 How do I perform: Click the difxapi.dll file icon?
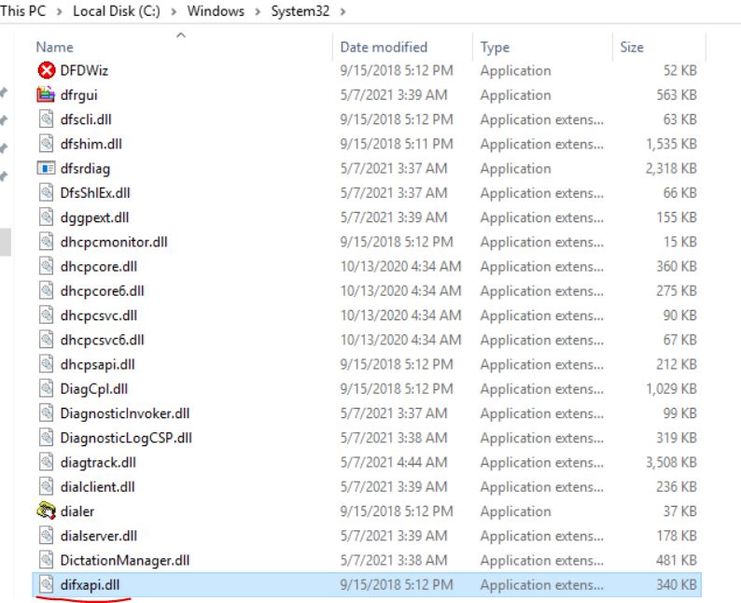tap(46, 585)
